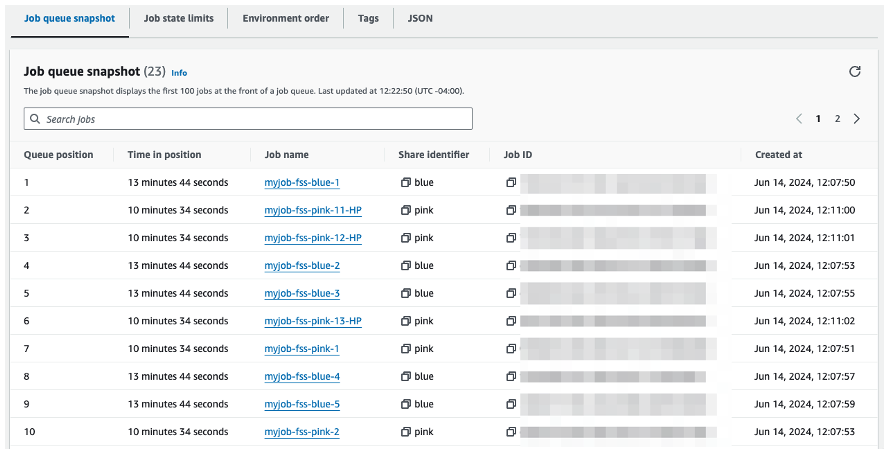Select the Job queue snapshot tab
The image size is (889, 454).
tap(70, 19)
